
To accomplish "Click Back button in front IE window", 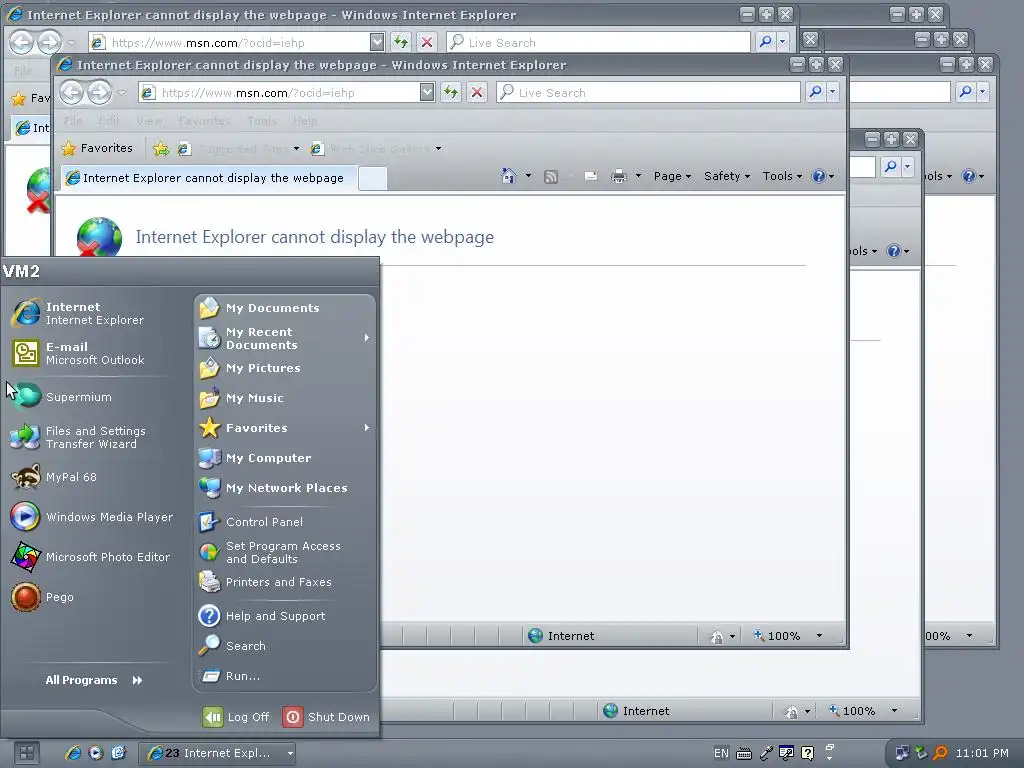I will click(72, 93).
